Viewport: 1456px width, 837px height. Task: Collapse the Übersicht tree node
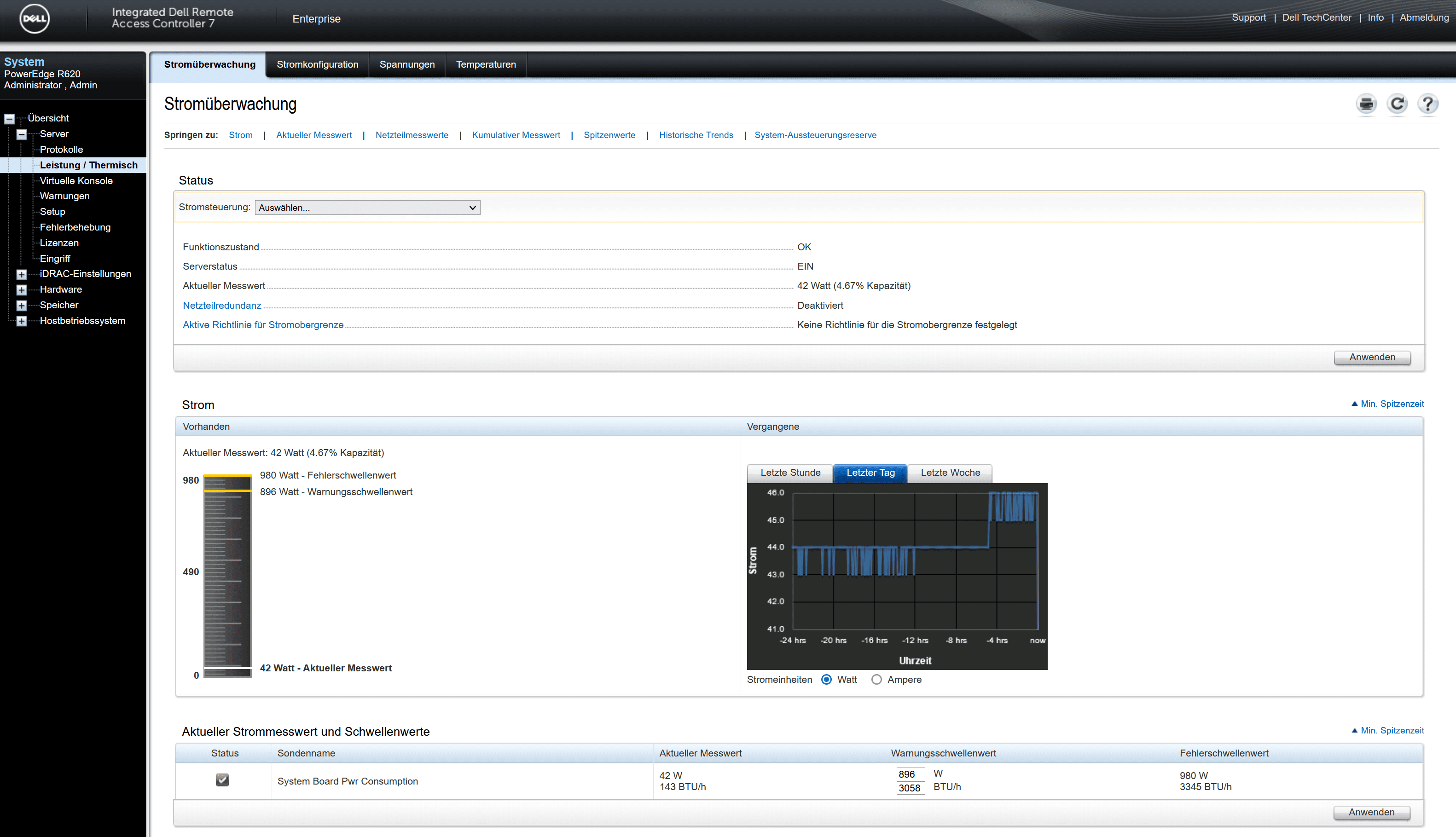9,119
